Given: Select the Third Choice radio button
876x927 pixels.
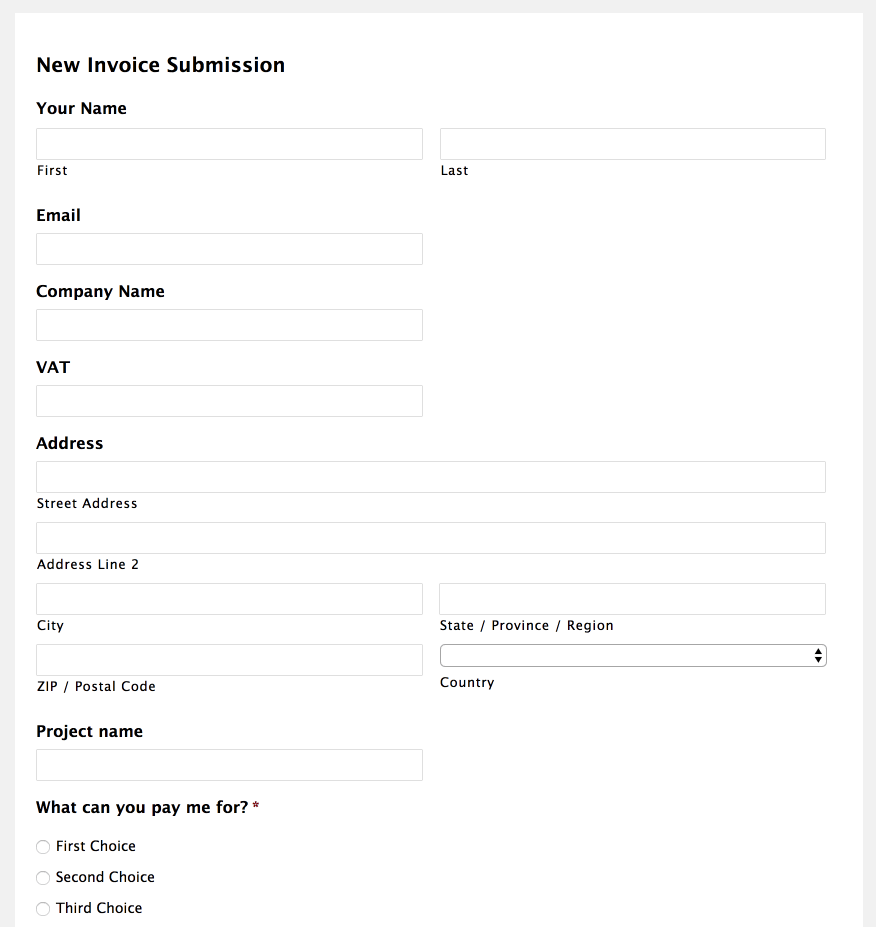Looking at the screenshot, I should click(x=43, y=909).
